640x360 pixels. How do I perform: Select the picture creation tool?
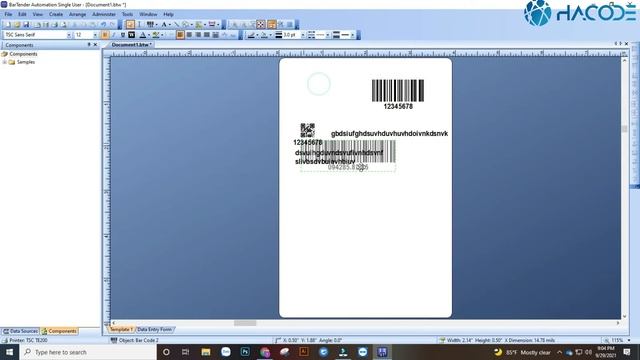point(198,25)
